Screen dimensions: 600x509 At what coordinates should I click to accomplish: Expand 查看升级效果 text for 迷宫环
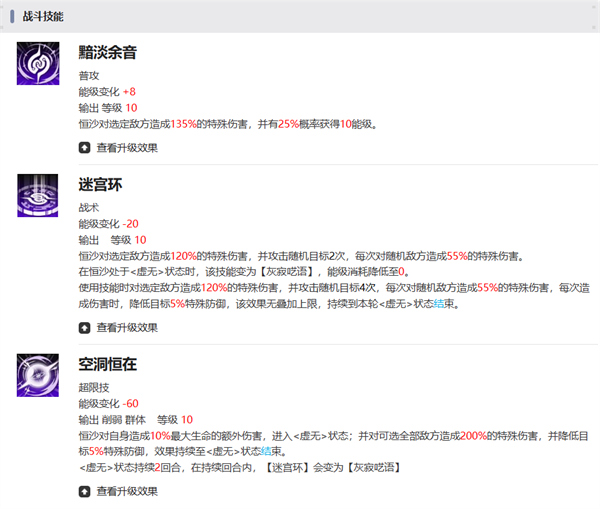click(x=126, y=327)
